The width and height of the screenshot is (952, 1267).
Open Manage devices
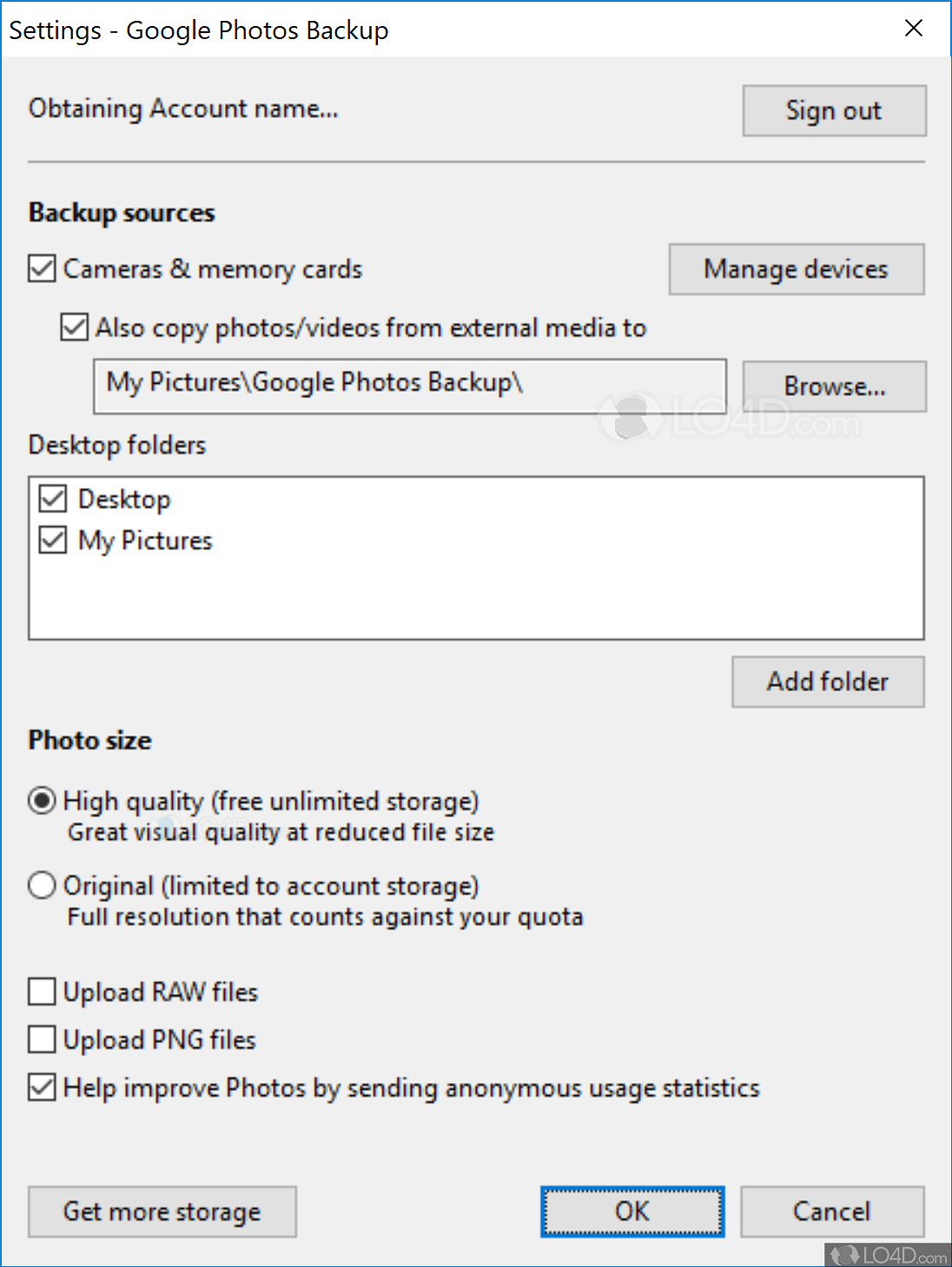pos(795,269)
